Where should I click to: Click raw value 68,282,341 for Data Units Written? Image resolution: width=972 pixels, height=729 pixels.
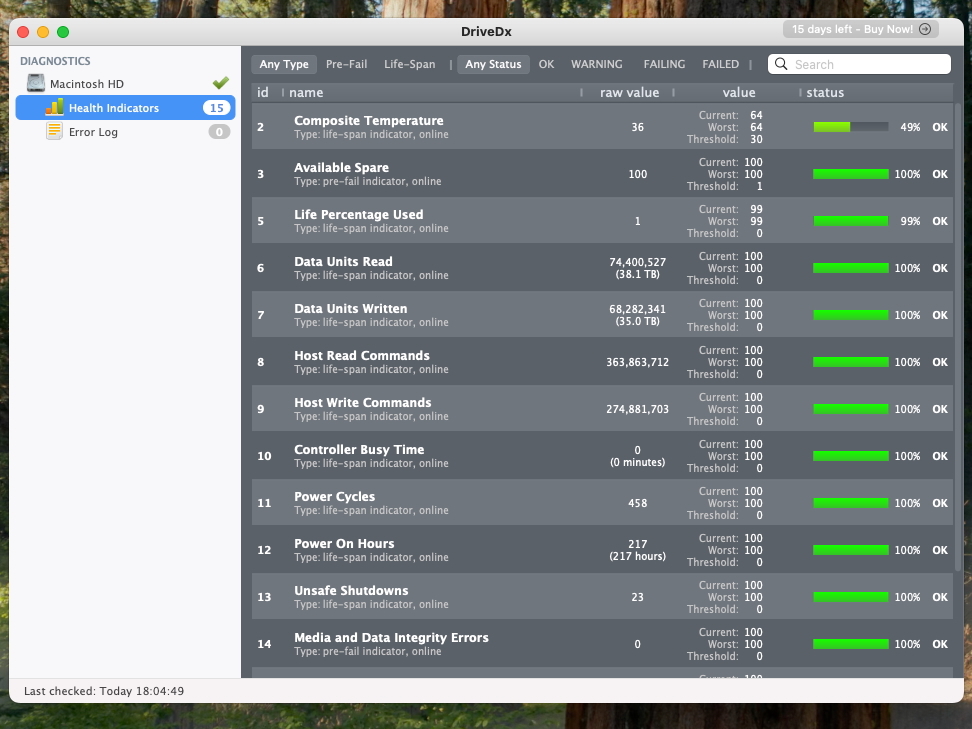(x=637, y=309)
